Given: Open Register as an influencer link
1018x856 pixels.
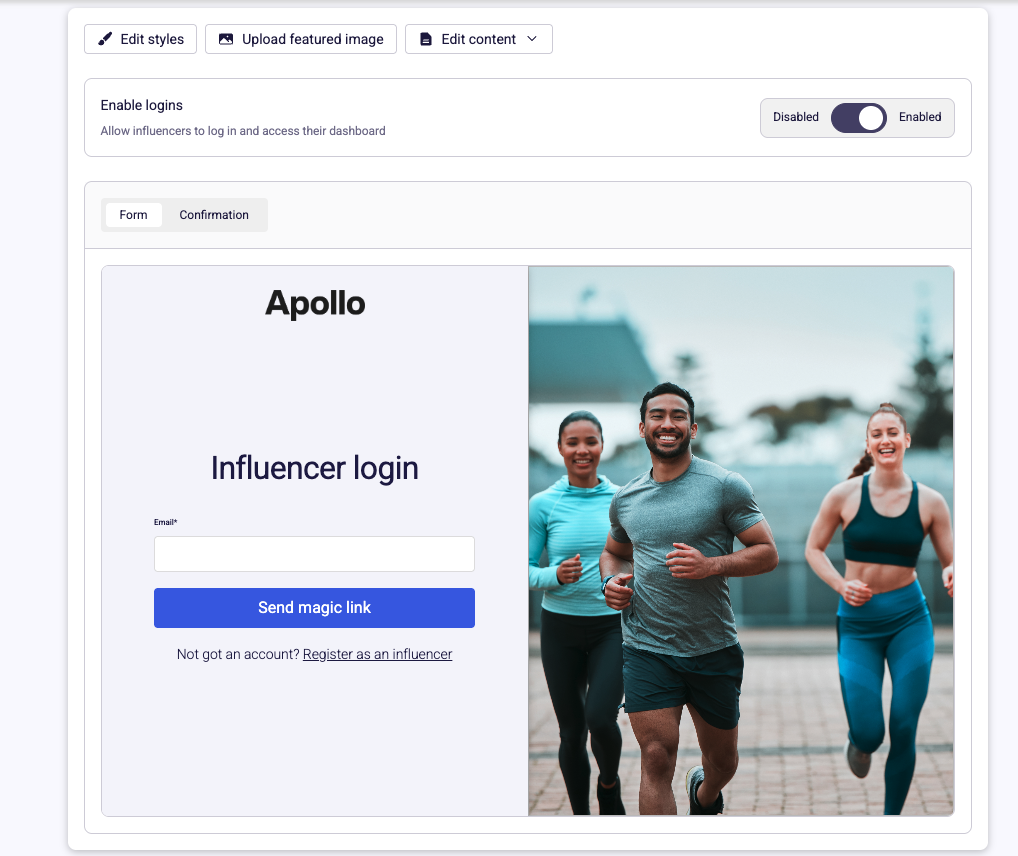Looking at the screenshot, I should pyautogui.click(x=377, y=654).
